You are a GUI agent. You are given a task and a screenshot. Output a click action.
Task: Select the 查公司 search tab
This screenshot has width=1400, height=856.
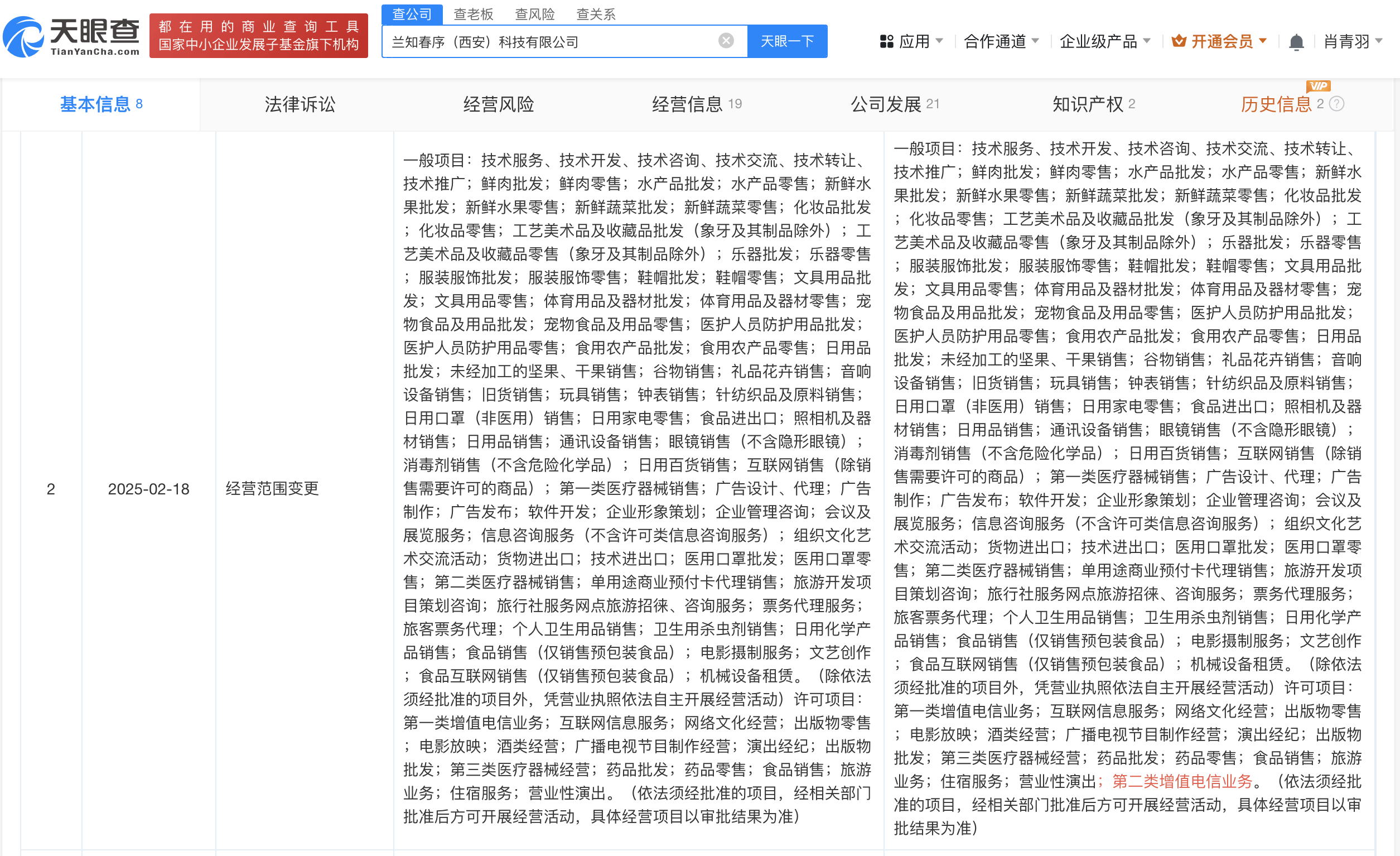(412, 13)
